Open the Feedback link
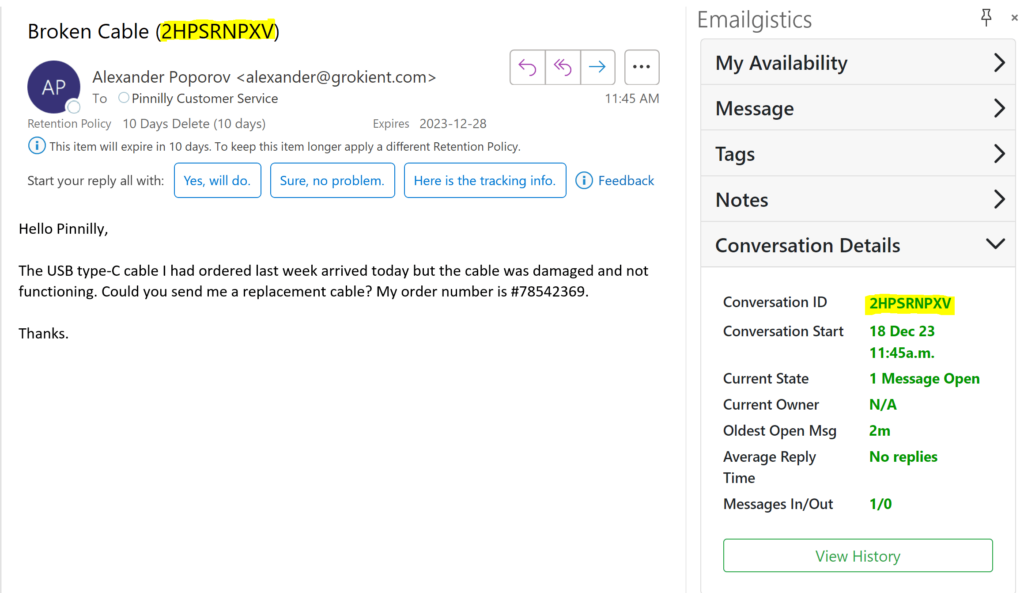 click(626, 180)
